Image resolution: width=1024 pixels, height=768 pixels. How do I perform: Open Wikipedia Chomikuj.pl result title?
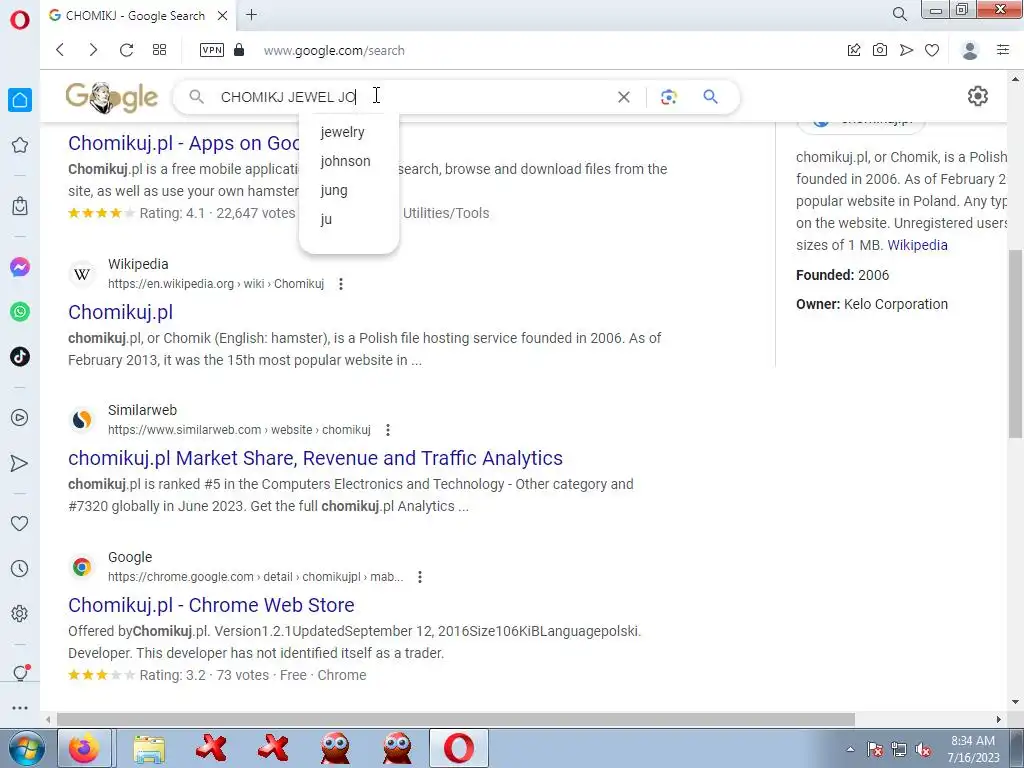(121, 312)
